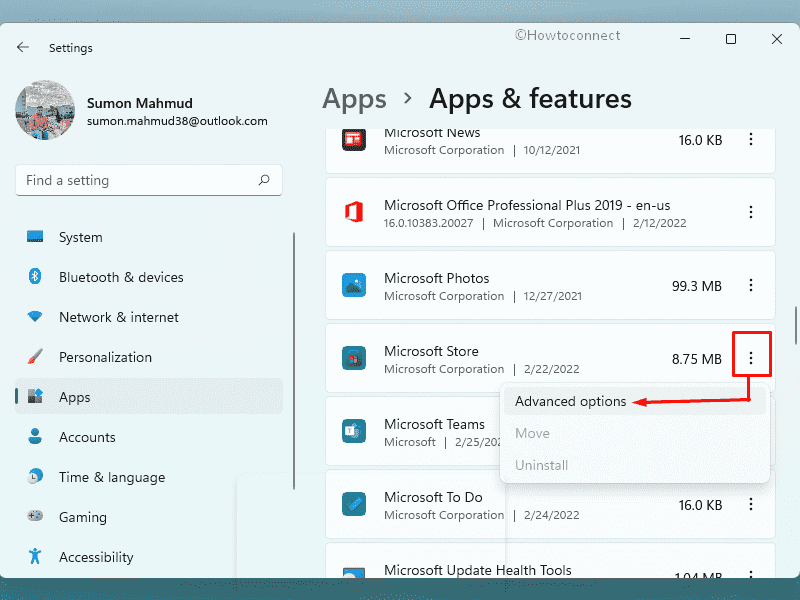Click the Microsoft Store app icon

point(354,358)
